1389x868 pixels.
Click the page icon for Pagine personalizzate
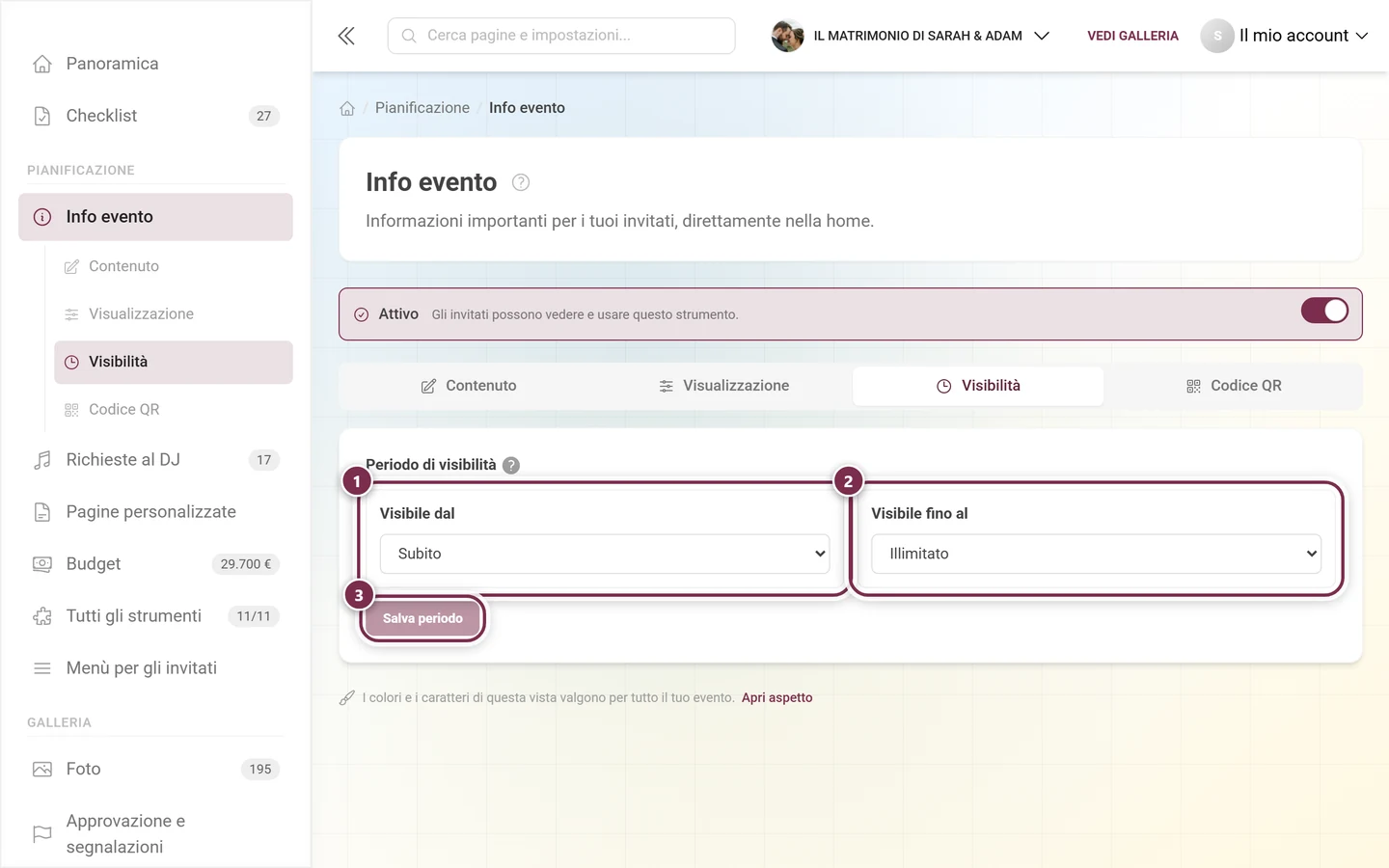pos(42,512)
